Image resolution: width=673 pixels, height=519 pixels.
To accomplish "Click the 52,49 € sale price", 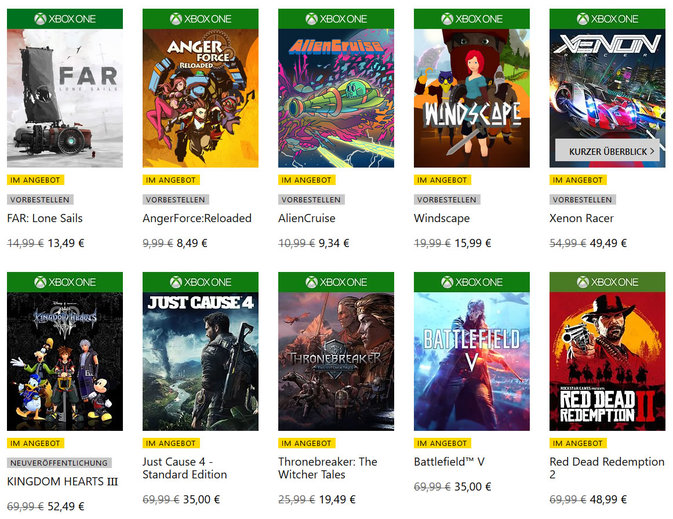I will [x=66, y=507].
